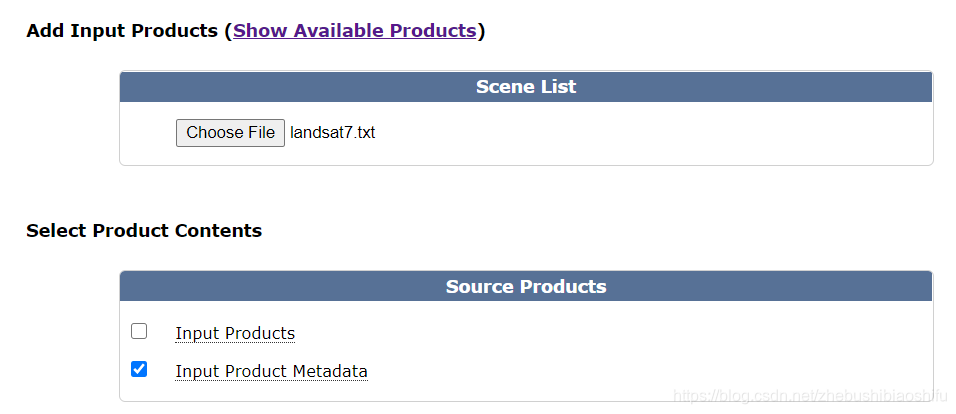
Task: Click the Scene List panel header
Action: pyautogui.click(x=526, y=87)
